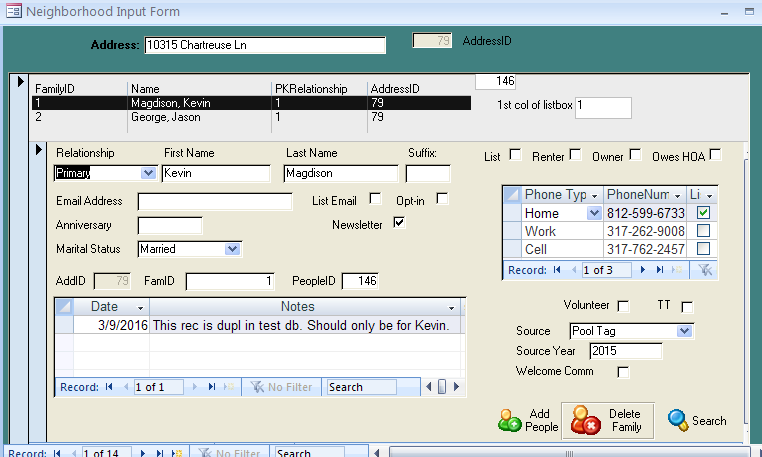
Task: Uncheck the Newsletter checkbox
Action: point(399,223)
